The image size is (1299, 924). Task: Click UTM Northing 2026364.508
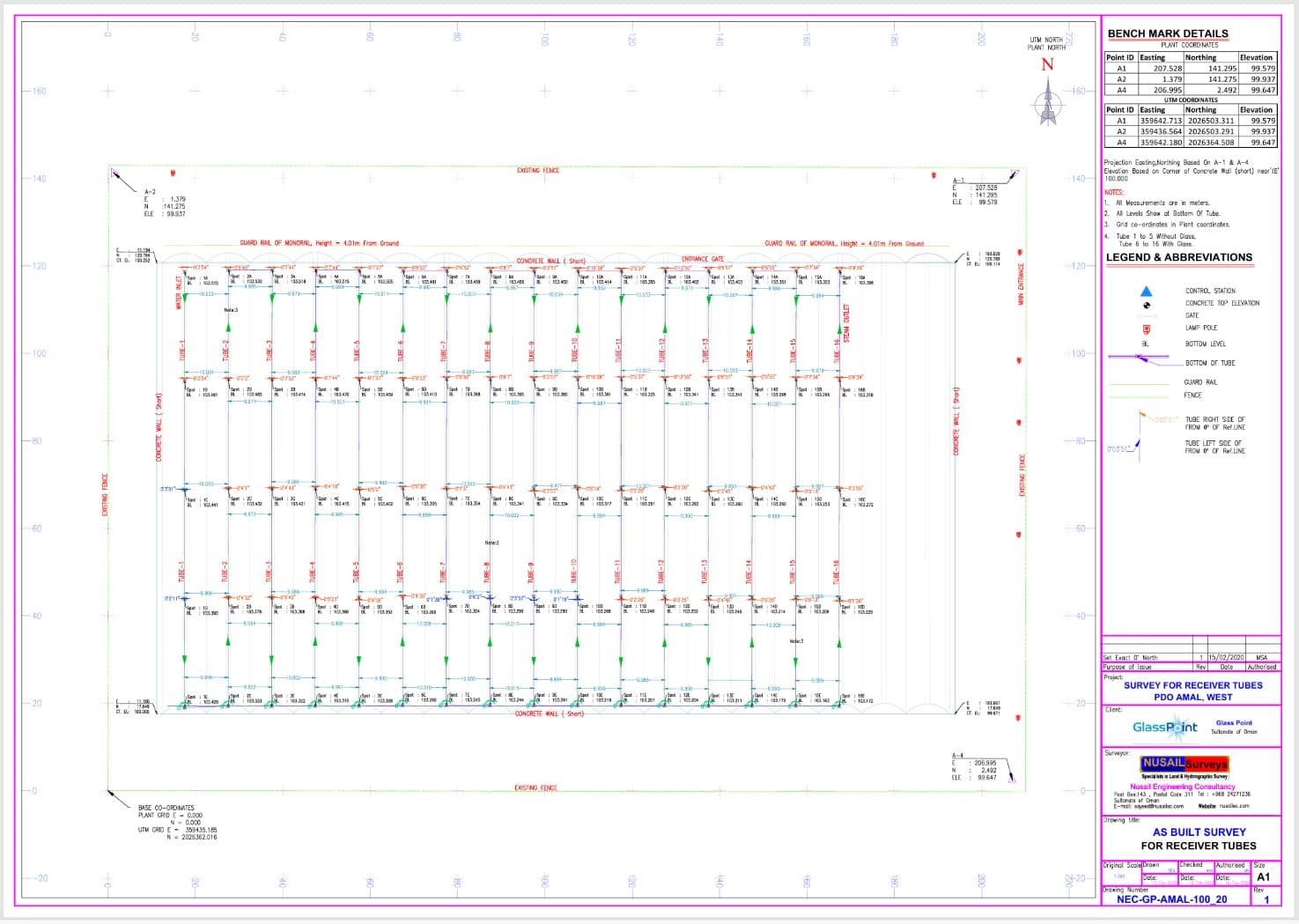tap(1211, 142)
